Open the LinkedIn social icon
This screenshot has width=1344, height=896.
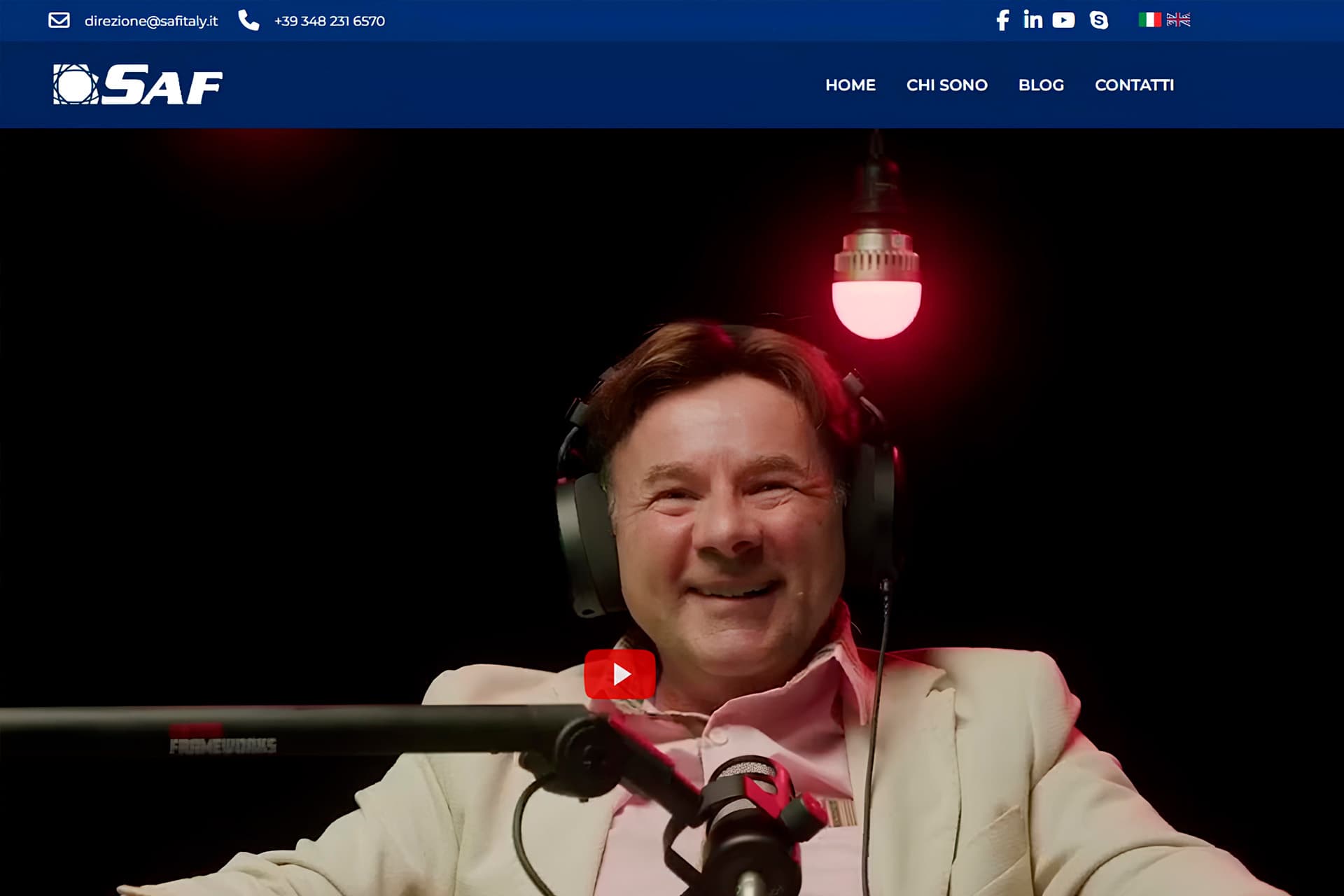(x=1032, y=20)
